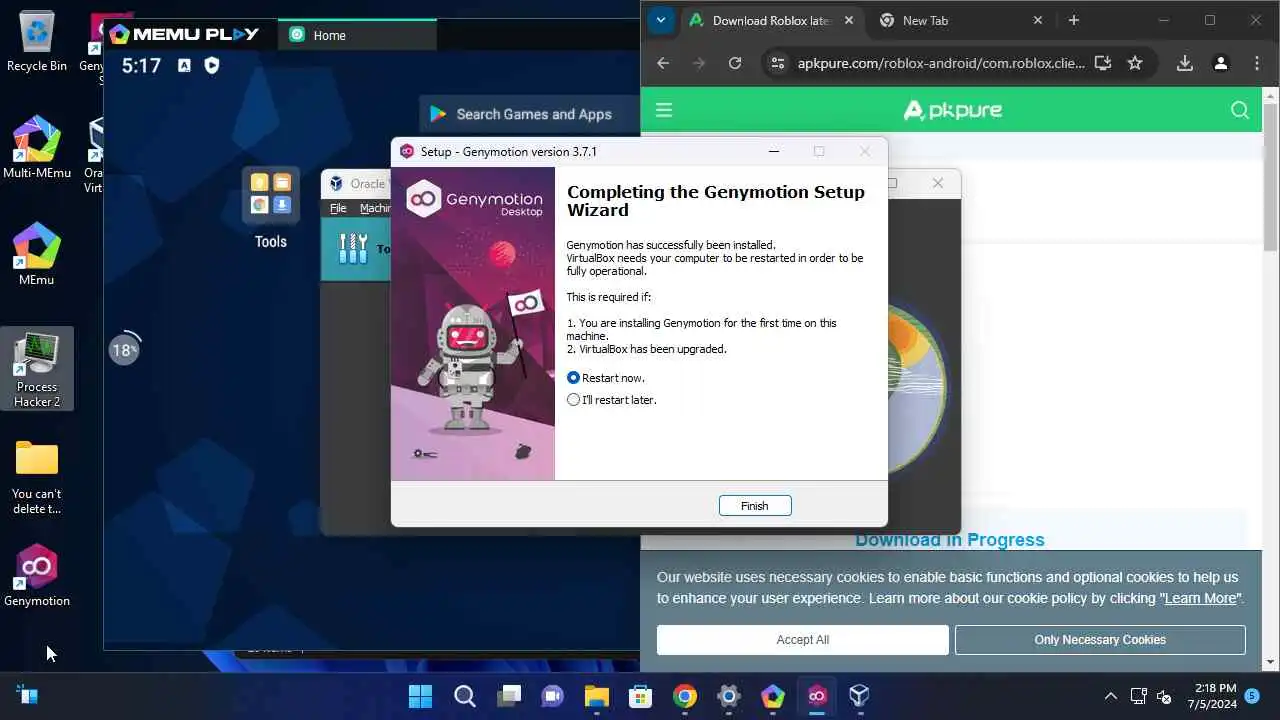Screen dimensions: 1280x720
Task: Open the Learn More cookie policy link
Action: click(x=1200, y=598)
